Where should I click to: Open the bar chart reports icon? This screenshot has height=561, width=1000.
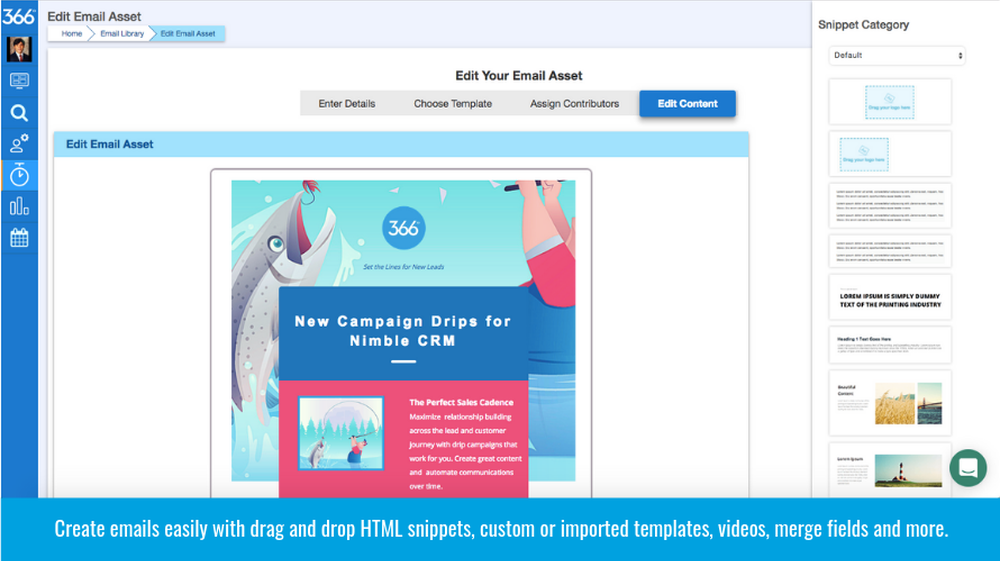click(19, 207)
